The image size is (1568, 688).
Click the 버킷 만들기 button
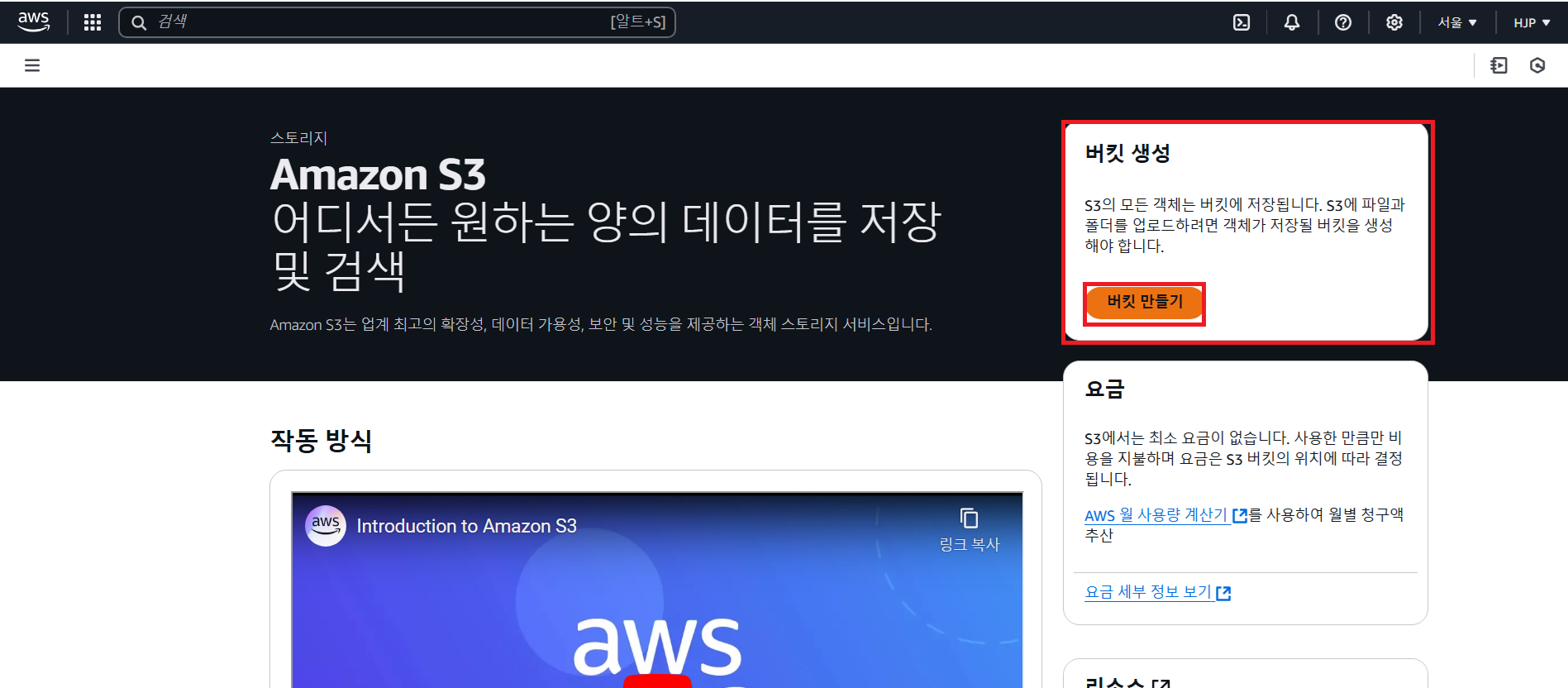pos(1145,302)
